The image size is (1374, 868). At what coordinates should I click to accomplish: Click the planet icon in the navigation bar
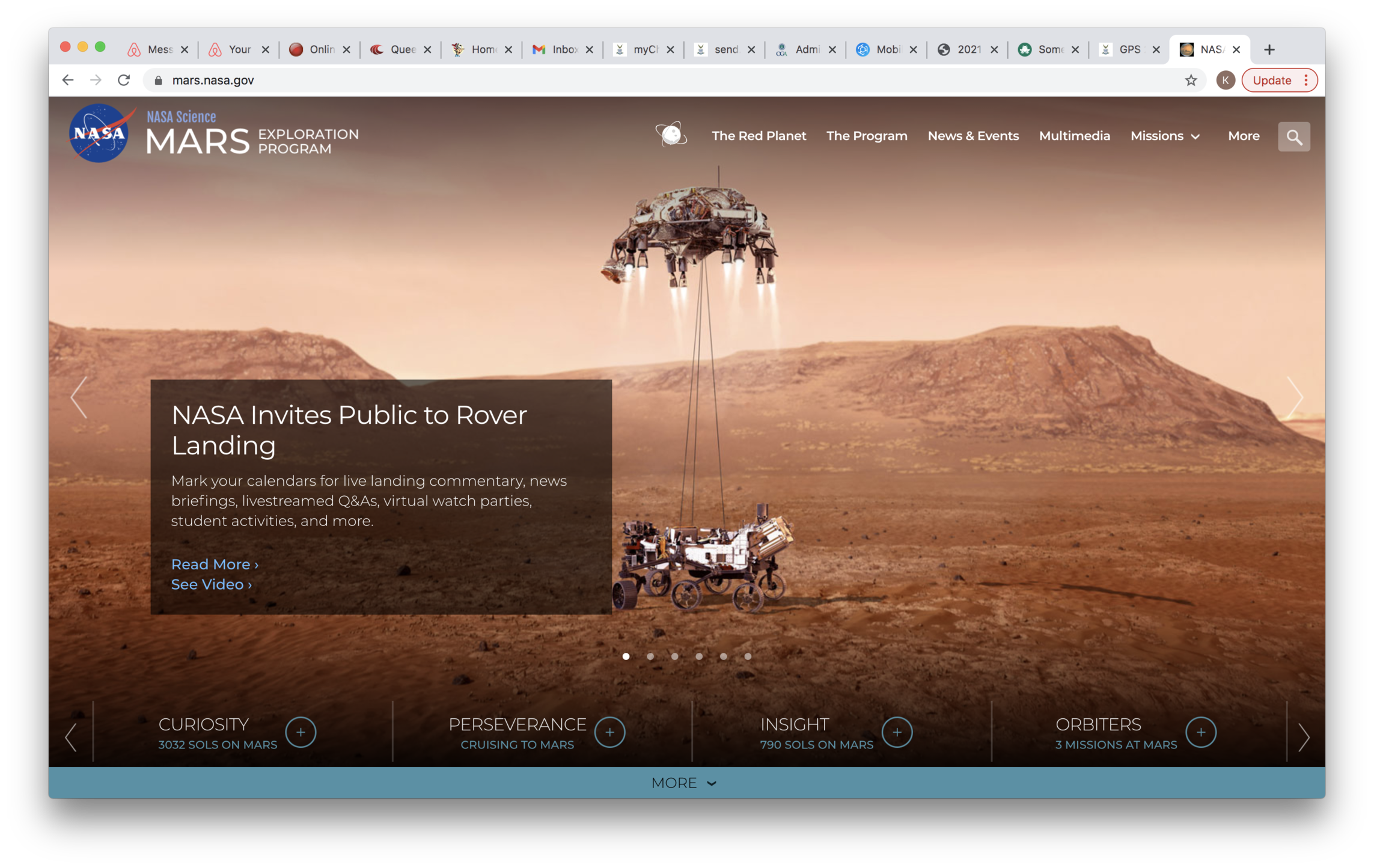click(671, 134)
